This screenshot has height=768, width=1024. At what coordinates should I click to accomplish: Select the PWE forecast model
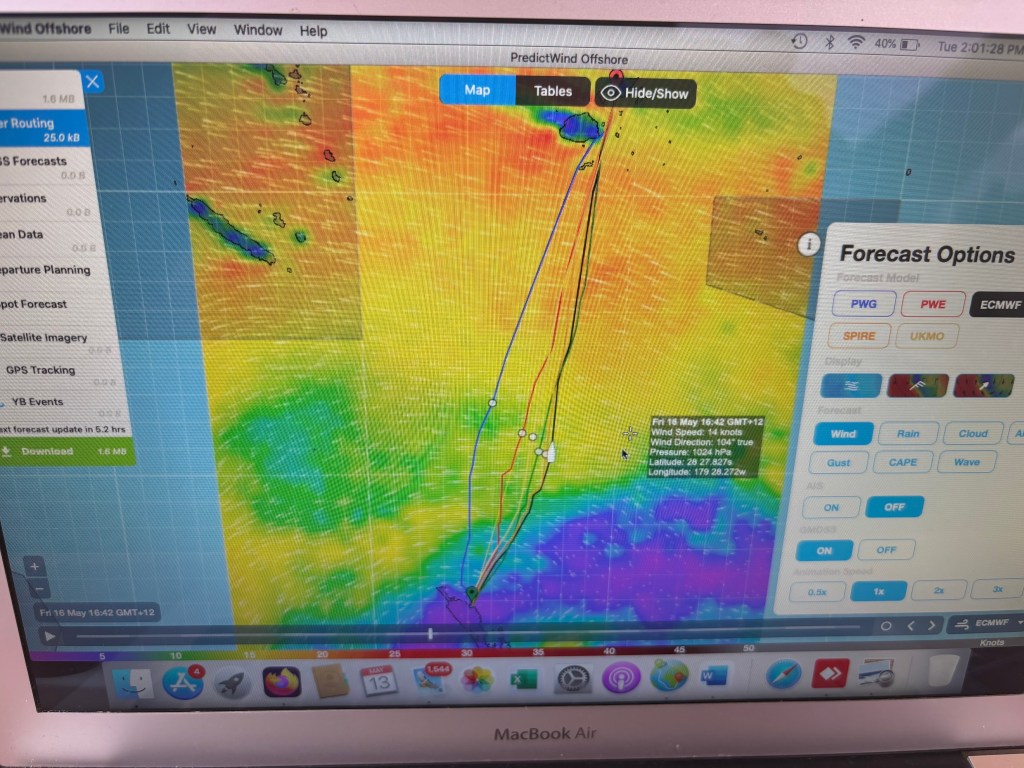tap(933, 304)
